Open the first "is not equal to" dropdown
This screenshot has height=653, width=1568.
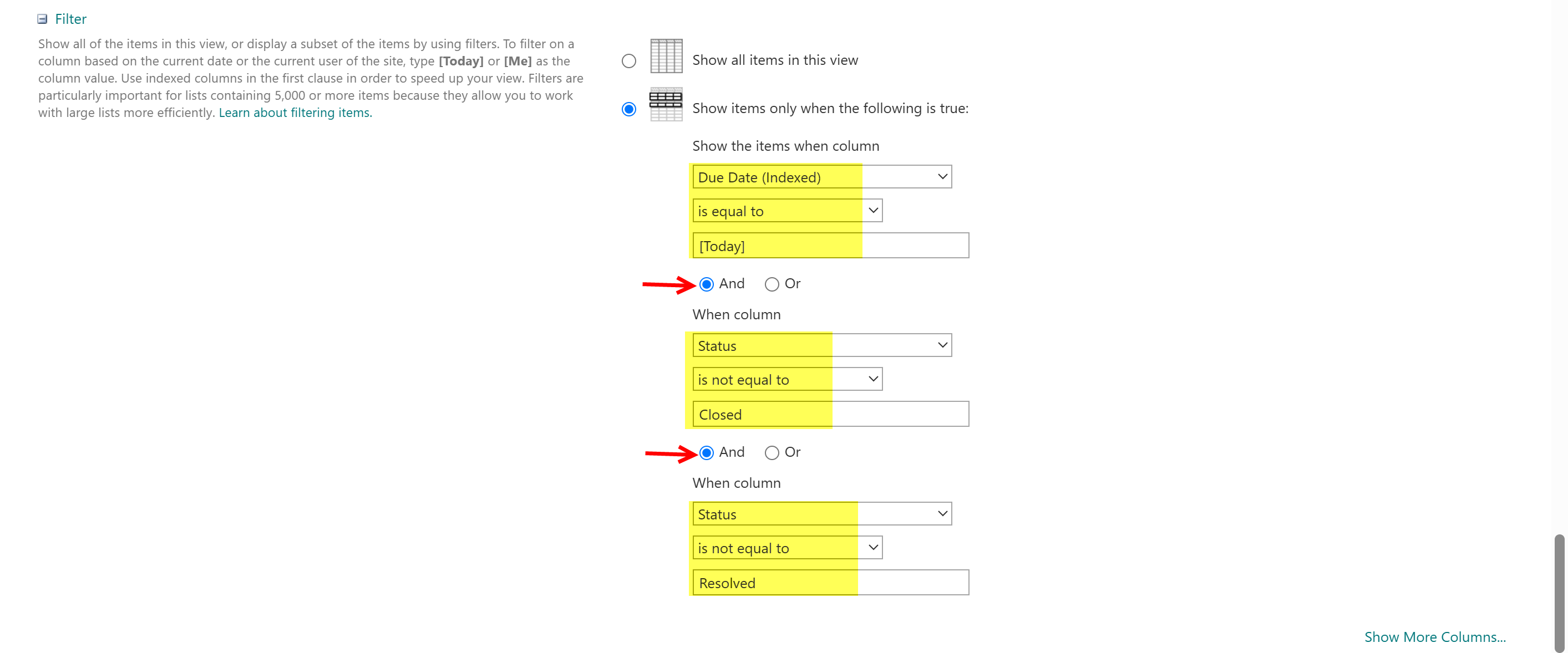pyautogui.click(x=872, y=379)
